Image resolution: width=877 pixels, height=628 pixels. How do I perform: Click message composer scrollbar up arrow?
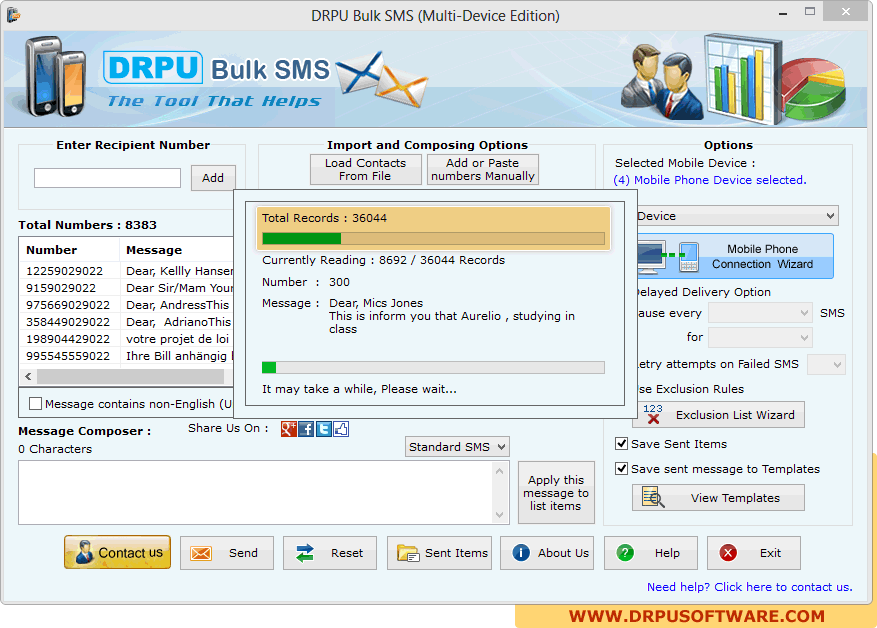pyautogui.click(x=500, y=471)
